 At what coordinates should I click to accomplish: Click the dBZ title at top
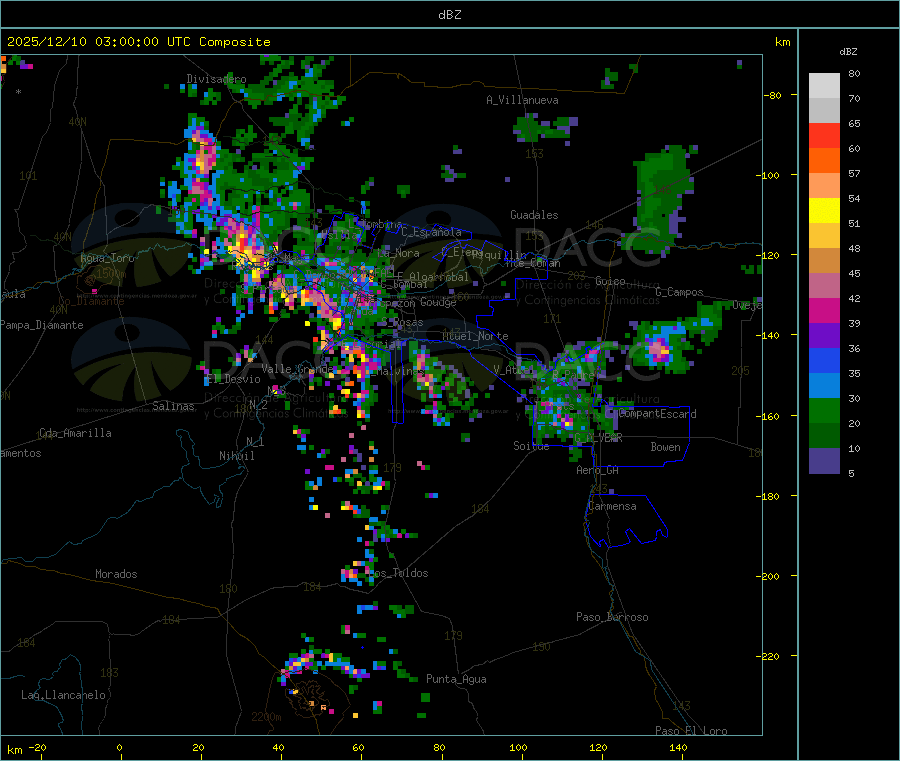tap(449, 15)
